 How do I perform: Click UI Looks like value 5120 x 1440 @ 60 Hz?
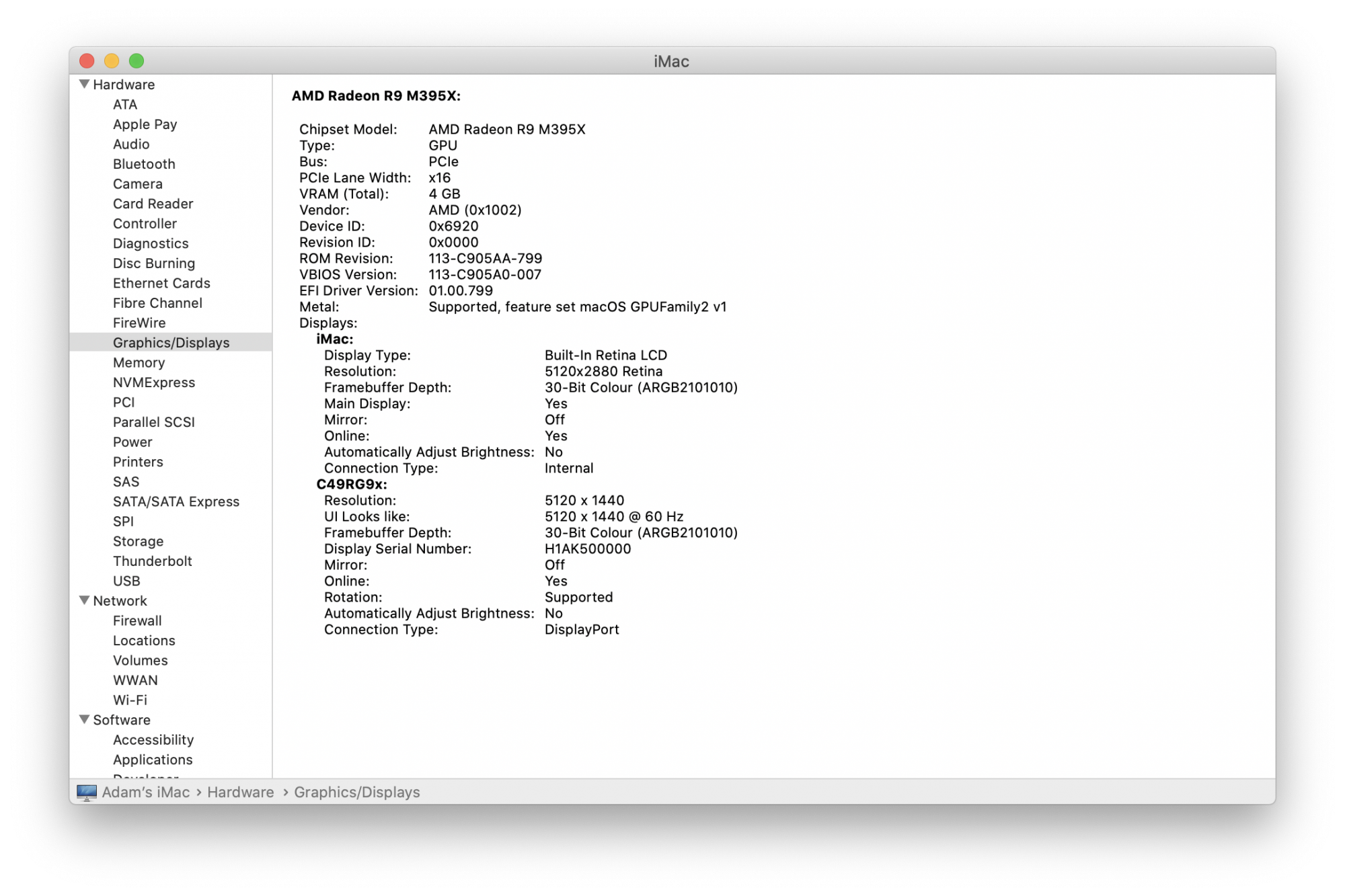coord(614,516)
